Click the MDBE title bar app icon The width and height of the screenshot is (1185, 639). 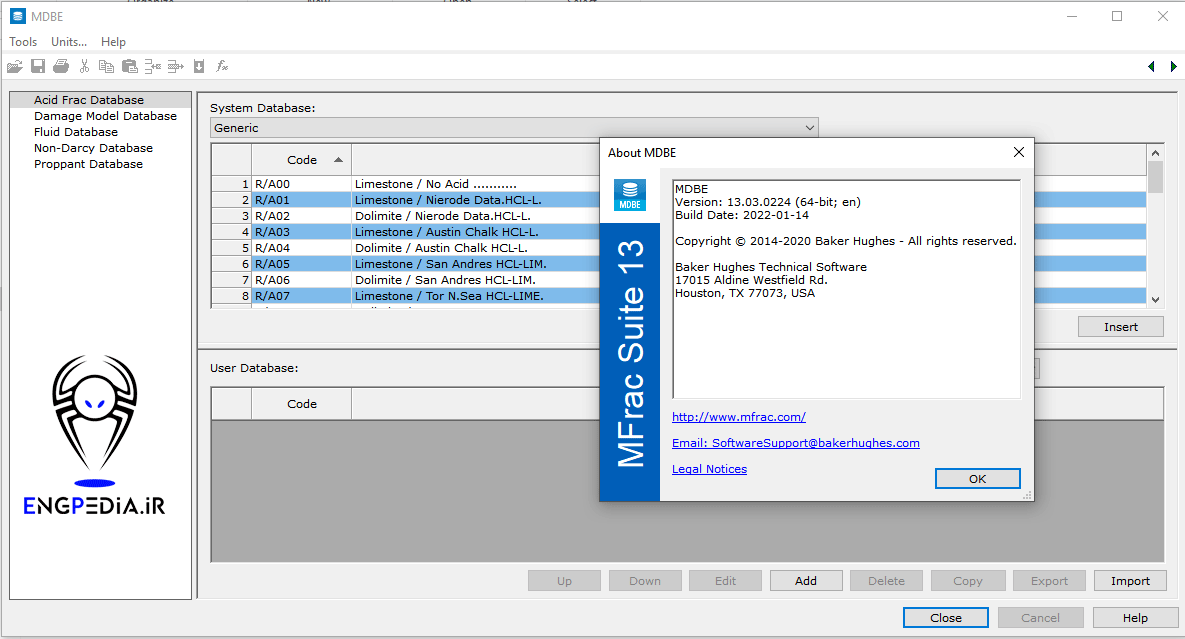(x=17, y=16)
